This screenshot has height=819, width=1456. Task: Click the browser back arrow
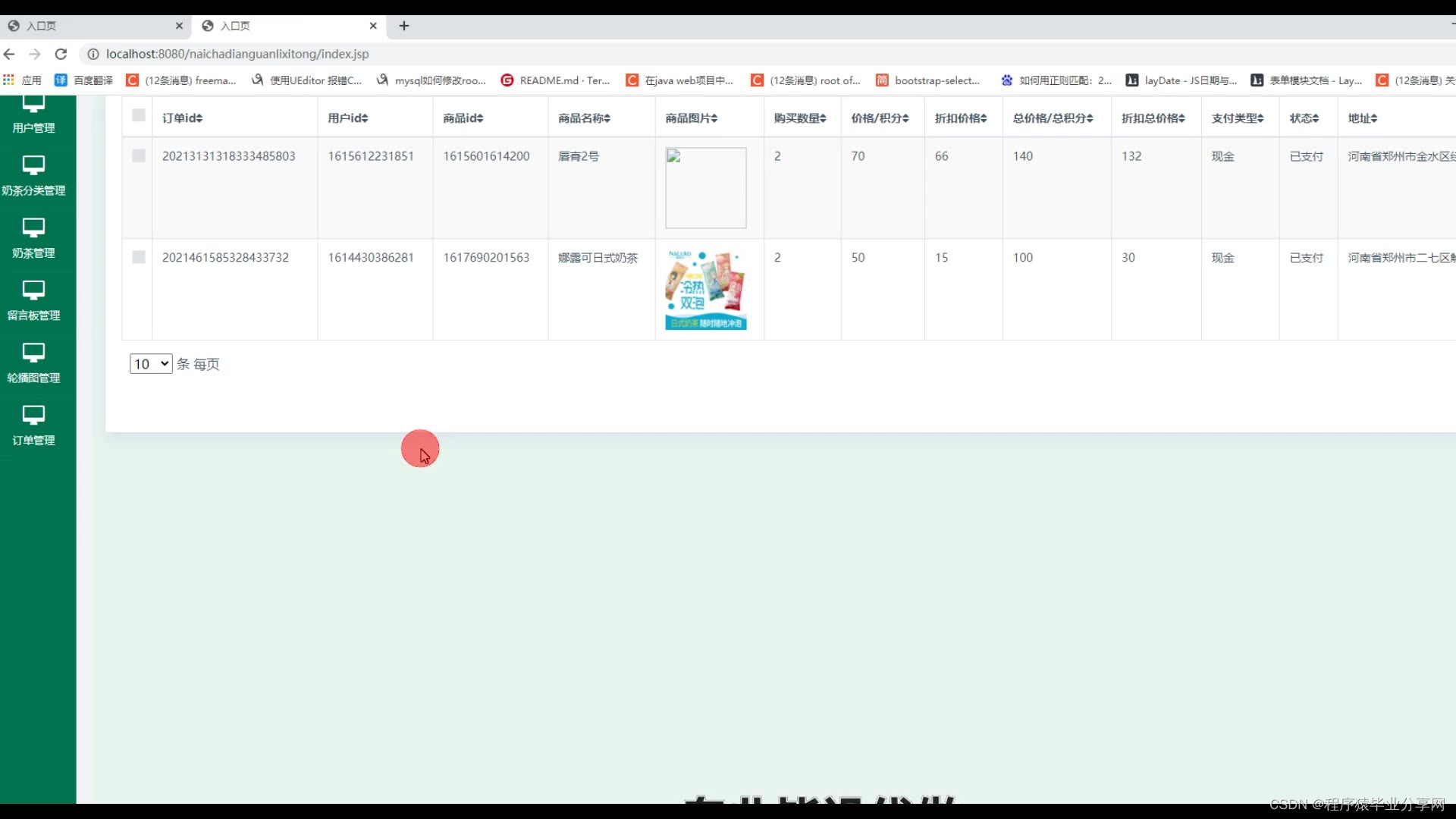point(9,54)
